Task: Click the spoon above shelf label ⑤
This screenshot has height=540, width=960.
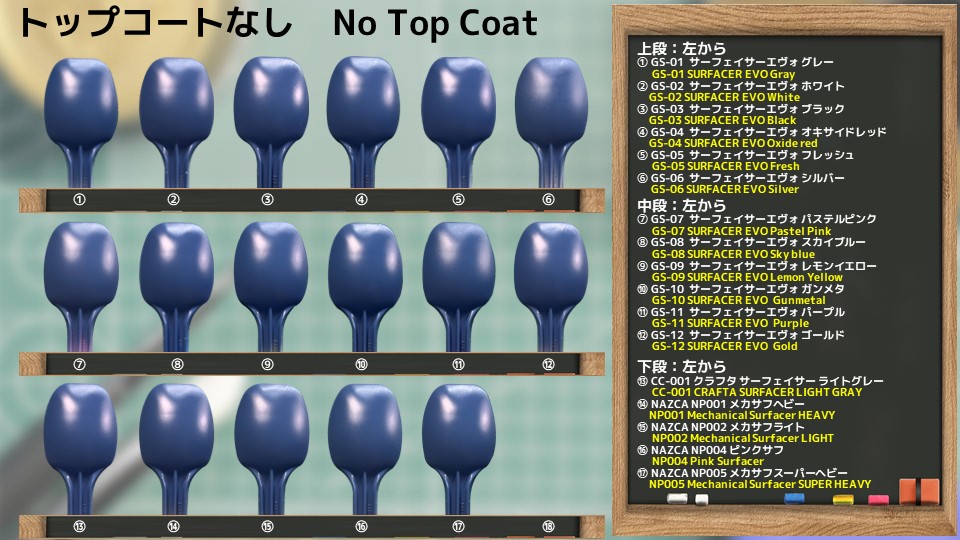Action: [459, 122]
